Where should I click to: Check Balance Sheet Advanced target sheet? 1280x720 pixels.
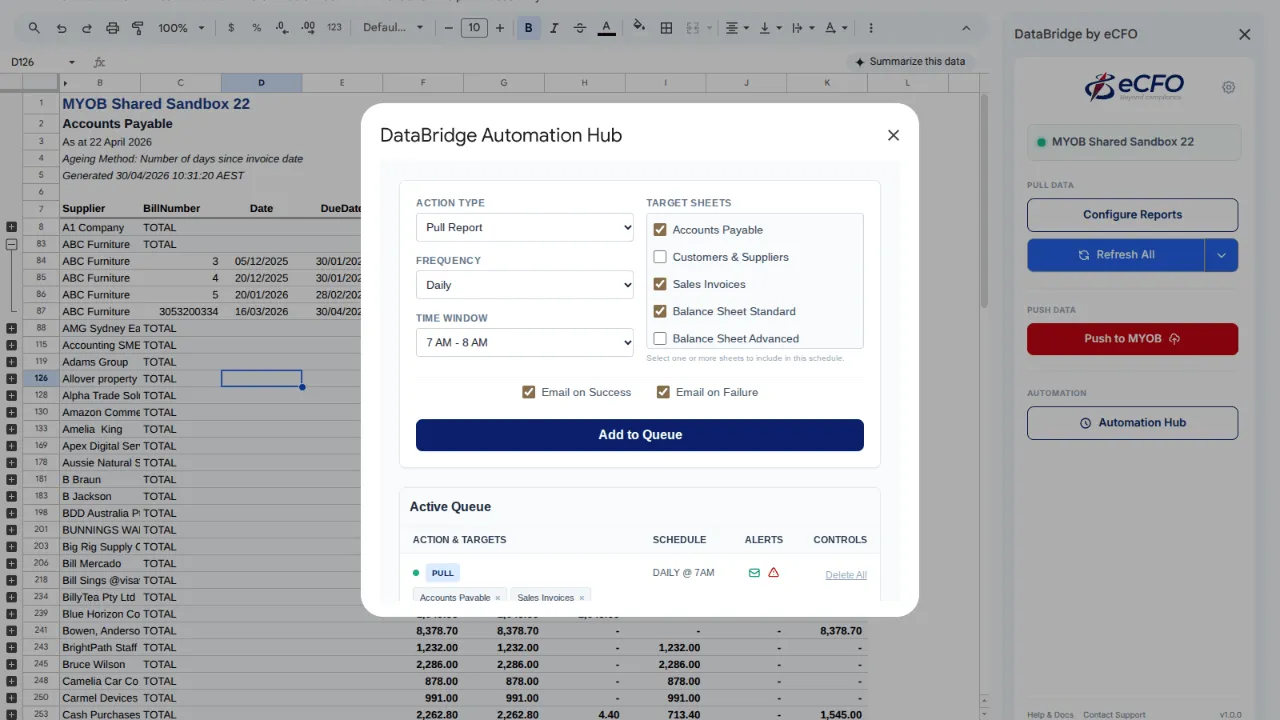pos(660,339)
